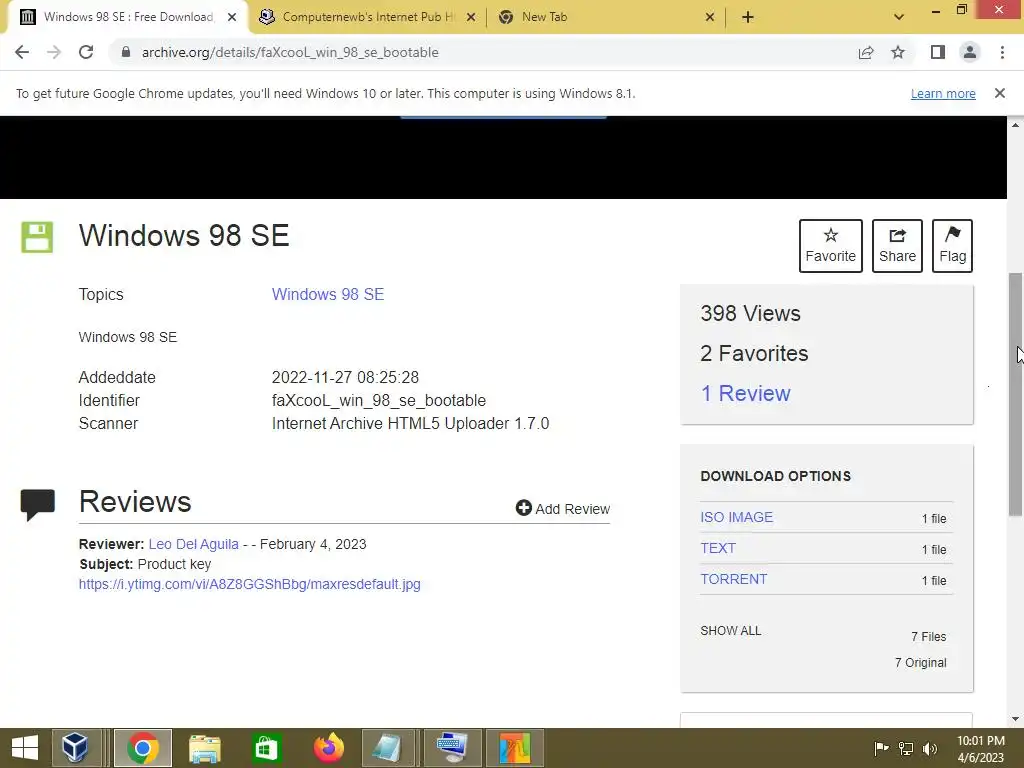This screenshot has width=1024, height=768.
Task: Open the Chrome three-dot menu
Action: click(1002, 52)
